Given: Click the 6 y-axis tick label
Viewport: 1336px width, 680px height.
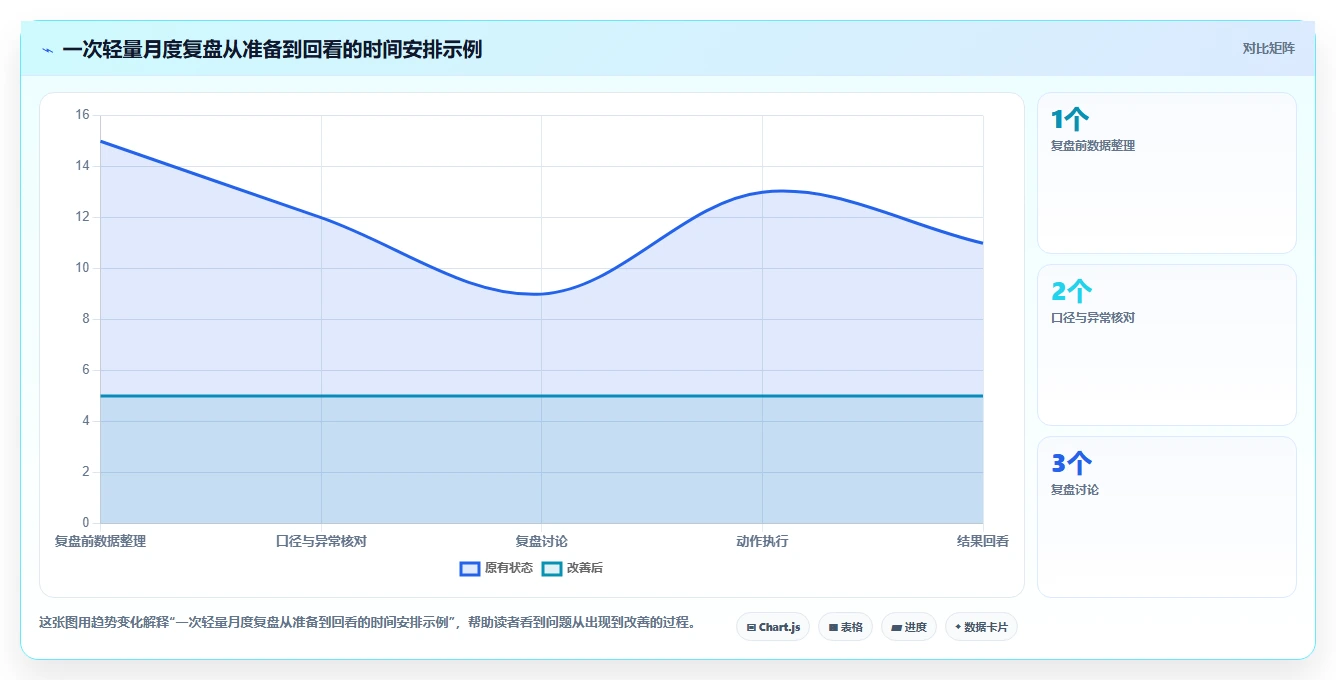Looking at the screenshot, I should [x=85, y=370].
